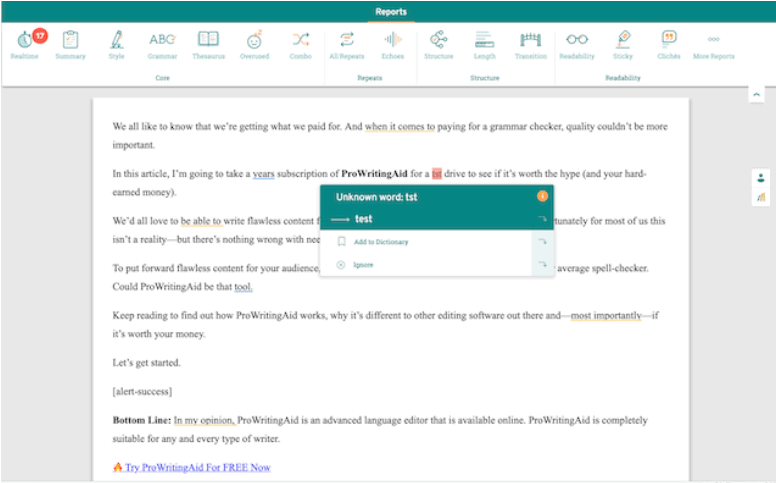Run the Overused words report

point(254,45)
